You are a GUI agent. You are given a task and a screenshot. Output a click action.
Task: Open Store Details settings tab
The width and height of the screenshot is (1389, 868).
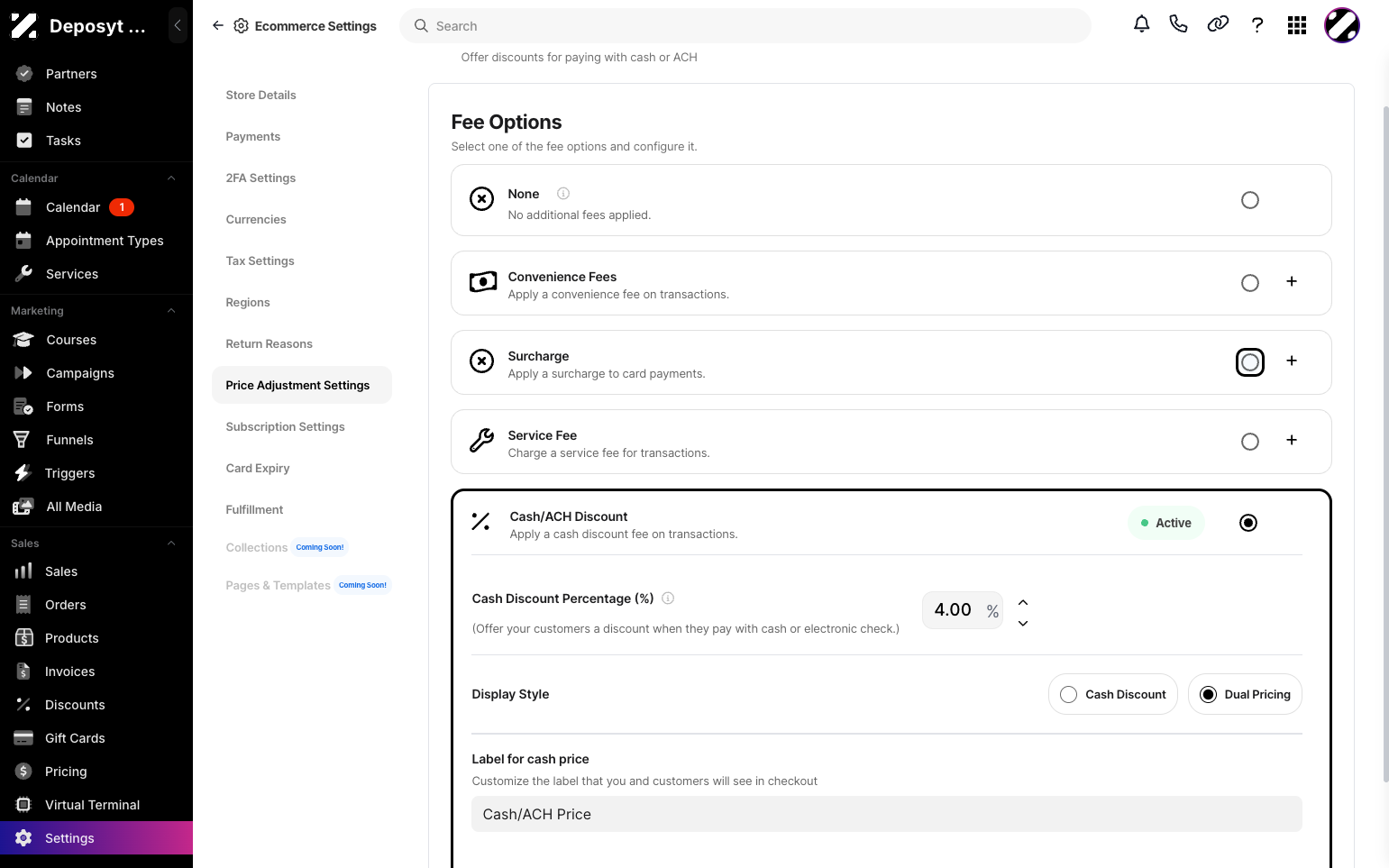260,95
